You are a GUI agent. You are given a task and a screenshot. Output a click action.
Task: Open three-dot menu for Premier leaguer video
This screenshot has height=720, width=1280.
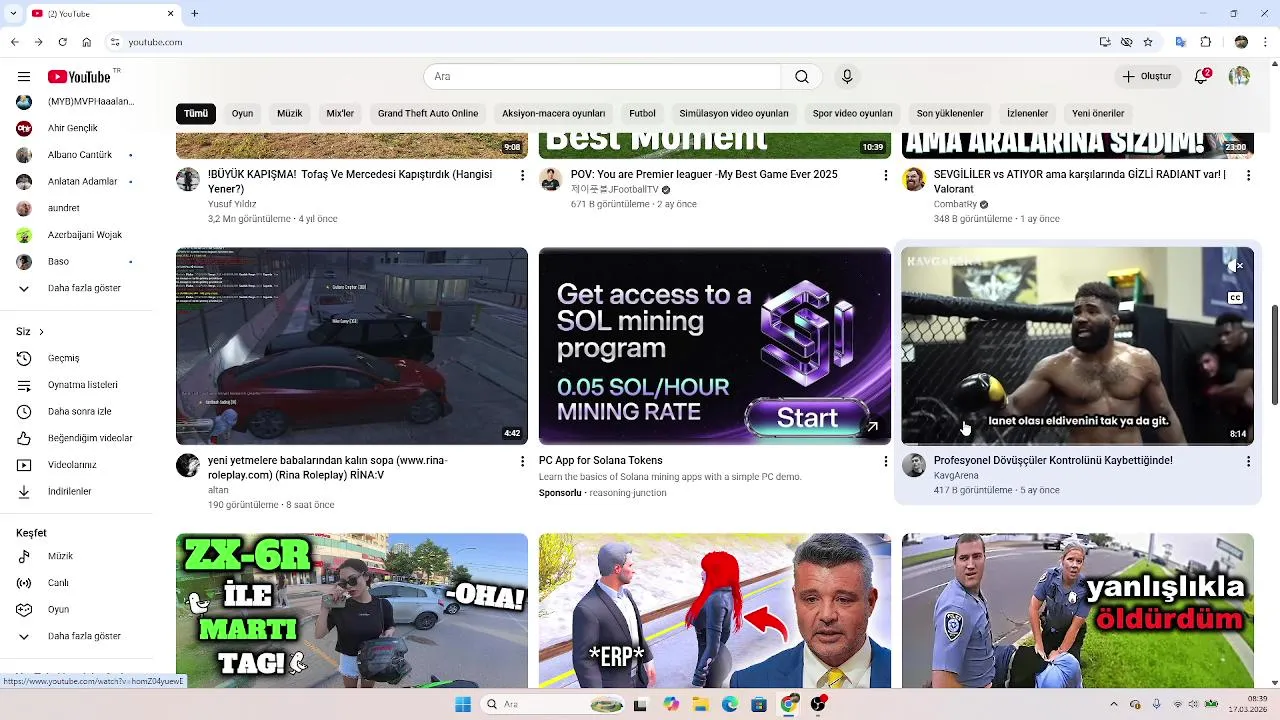pyautogui.click(x=885, y=175)
